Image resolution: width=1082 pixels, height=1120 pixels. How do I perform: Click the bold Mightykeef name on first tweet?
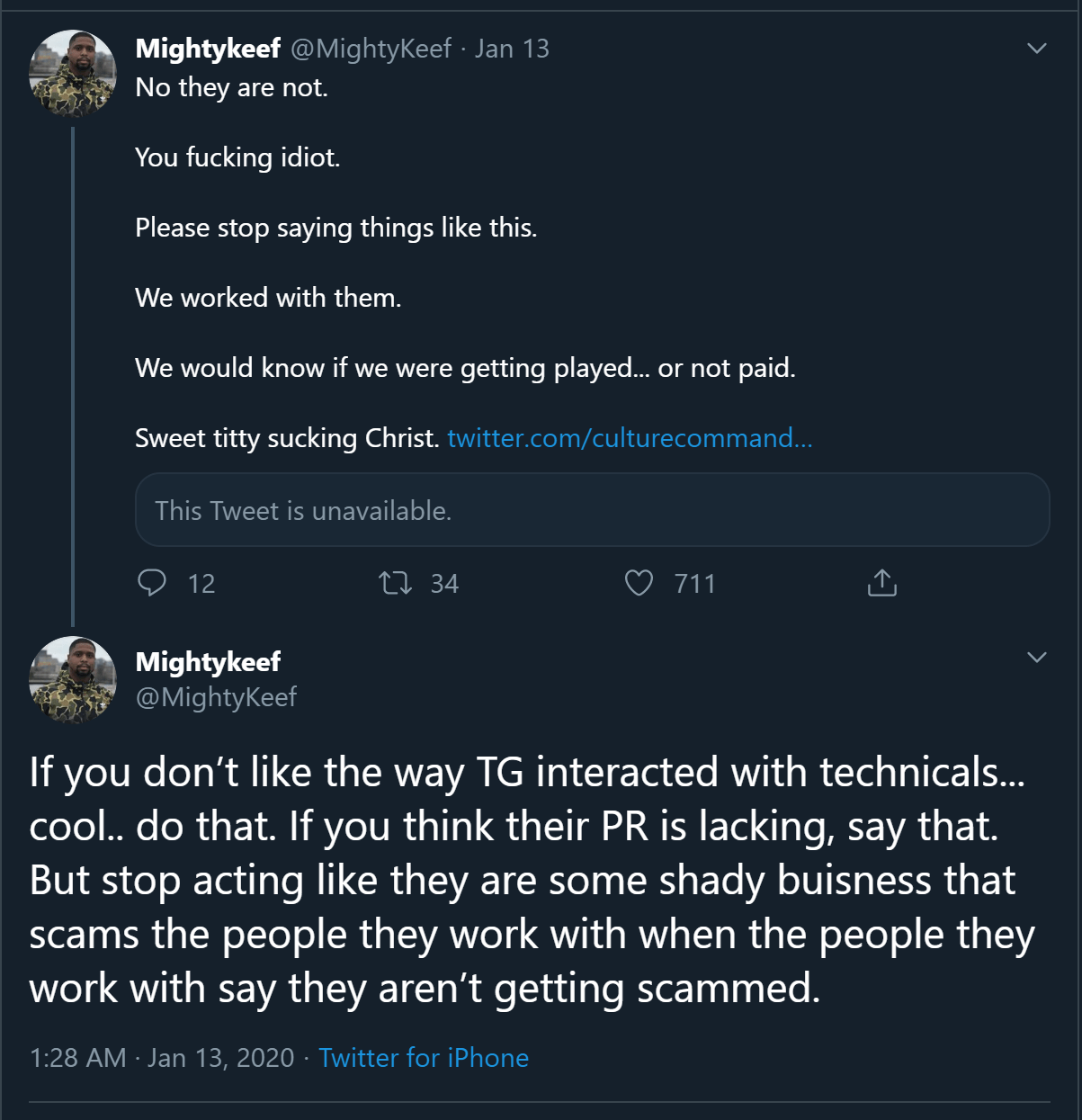click(208, 49)
